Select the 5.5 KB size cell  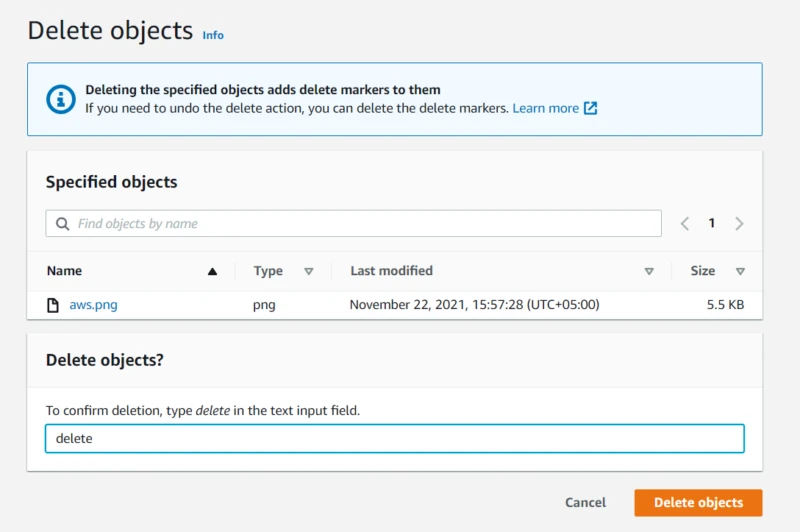tap(725, 305)
